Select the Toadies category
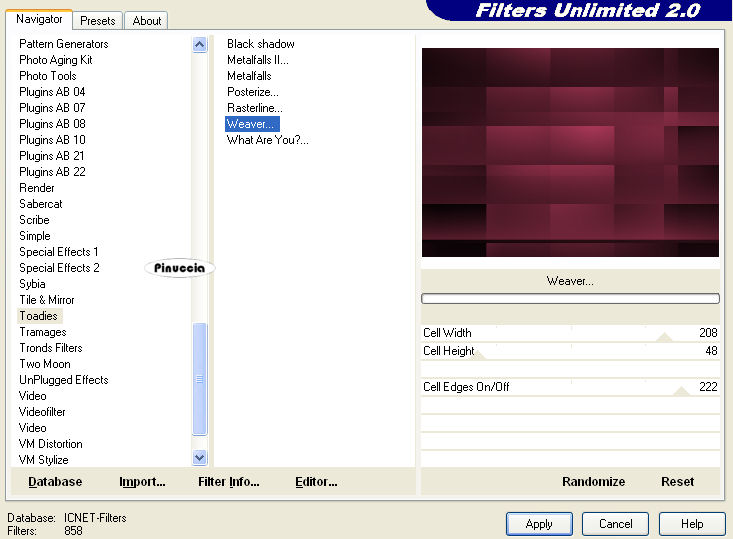The image size is (733, 539). click(38, 316)
